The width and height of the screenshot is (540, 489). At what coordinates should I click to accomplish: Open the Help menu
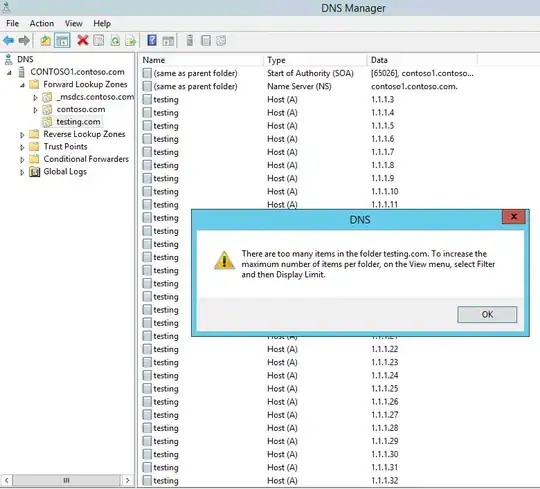pyautogui.click(x=102, y=23)
